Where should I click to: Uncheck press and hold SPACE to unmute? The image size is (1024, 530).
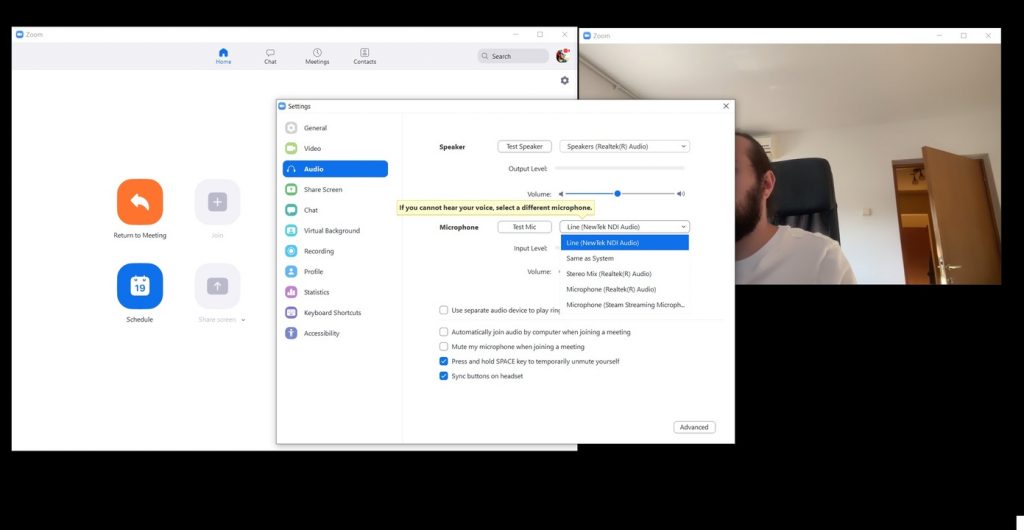(x=443, y=361)
